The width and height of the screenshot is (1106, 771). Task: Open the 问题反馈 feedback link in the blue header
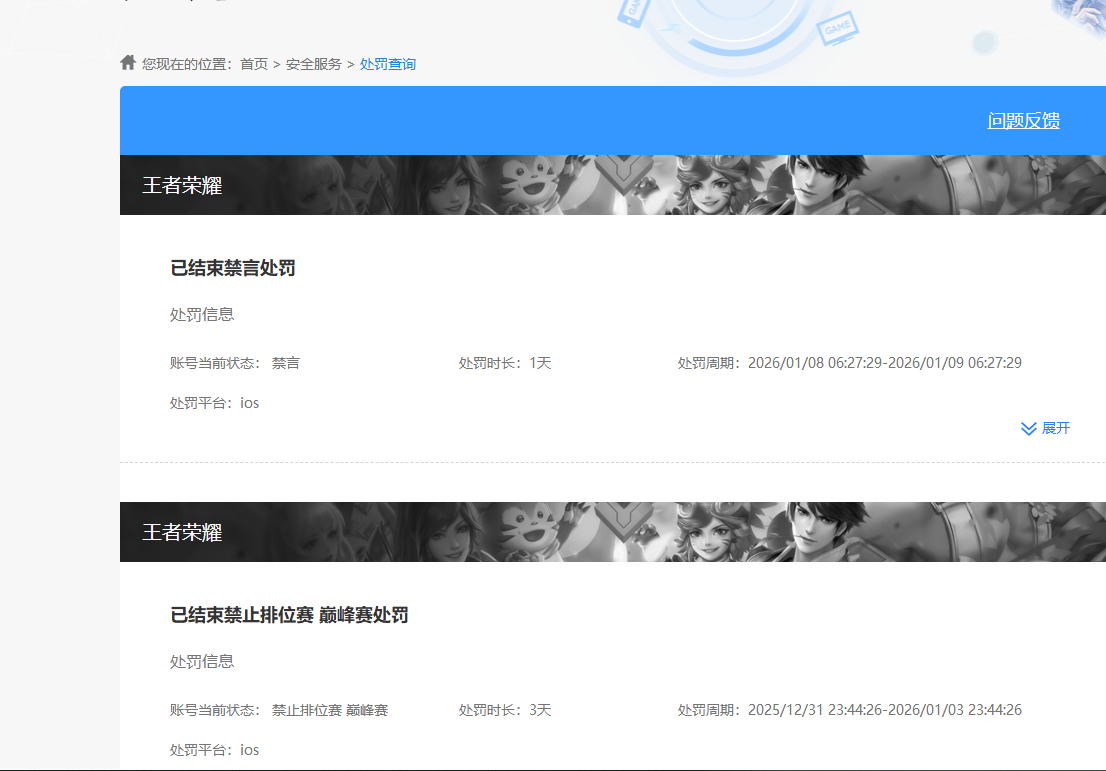coord(1023,120)
